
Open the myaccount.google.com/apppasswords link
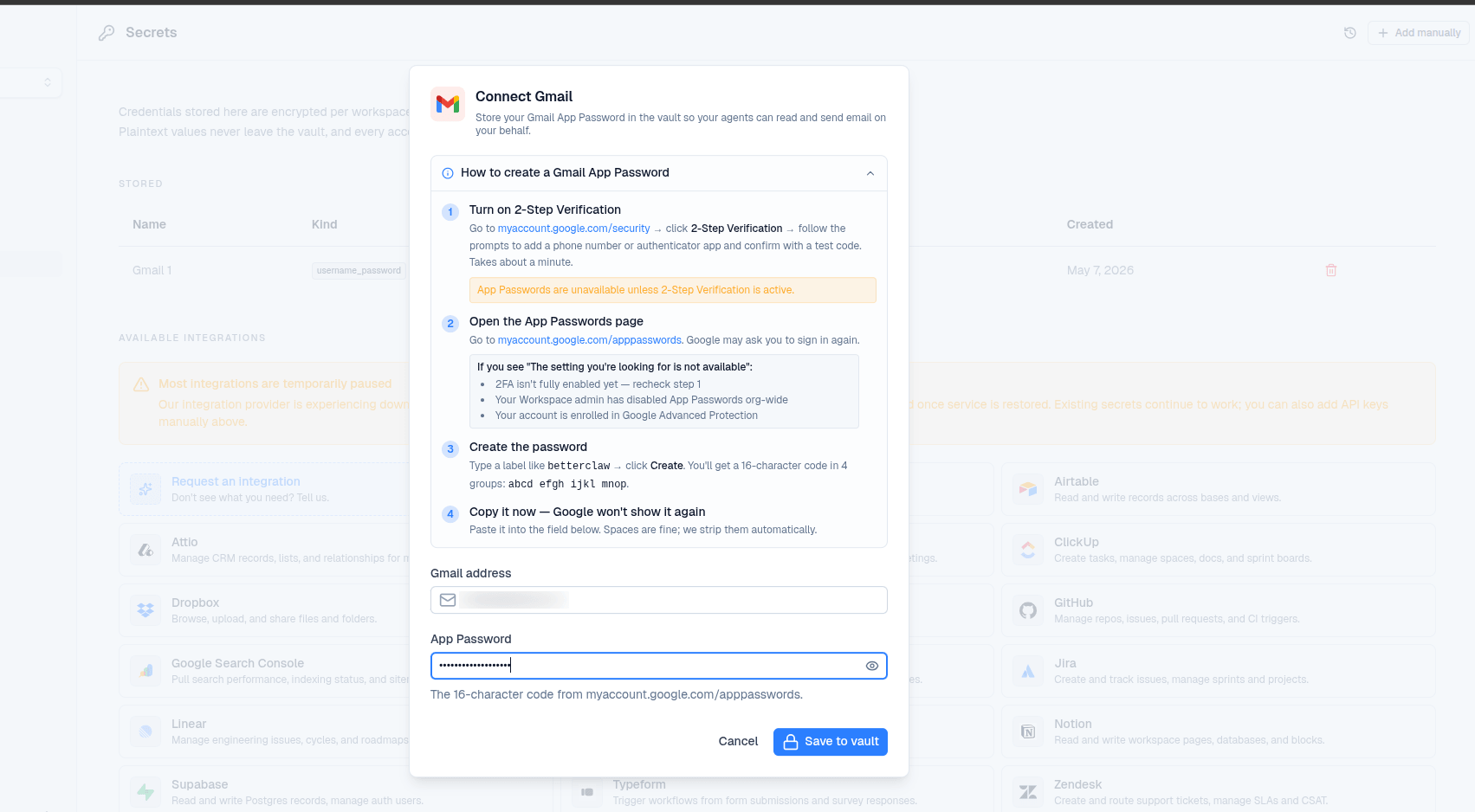[590, 340]
